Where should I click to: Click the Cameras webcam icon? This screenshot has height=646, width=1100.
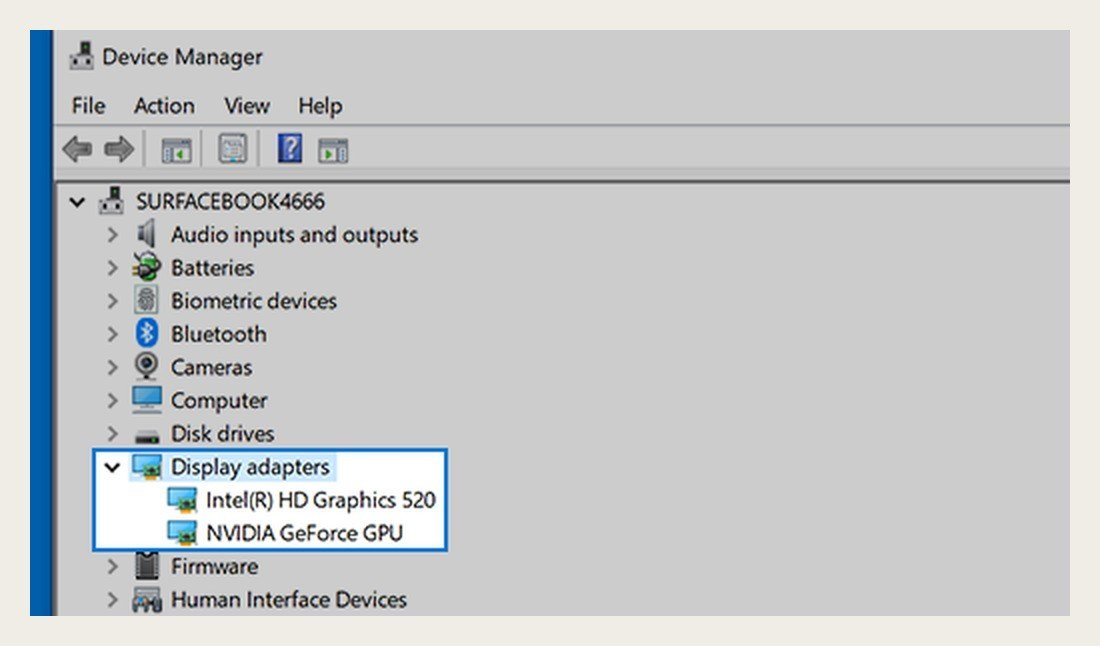click(x=146, y=366)
